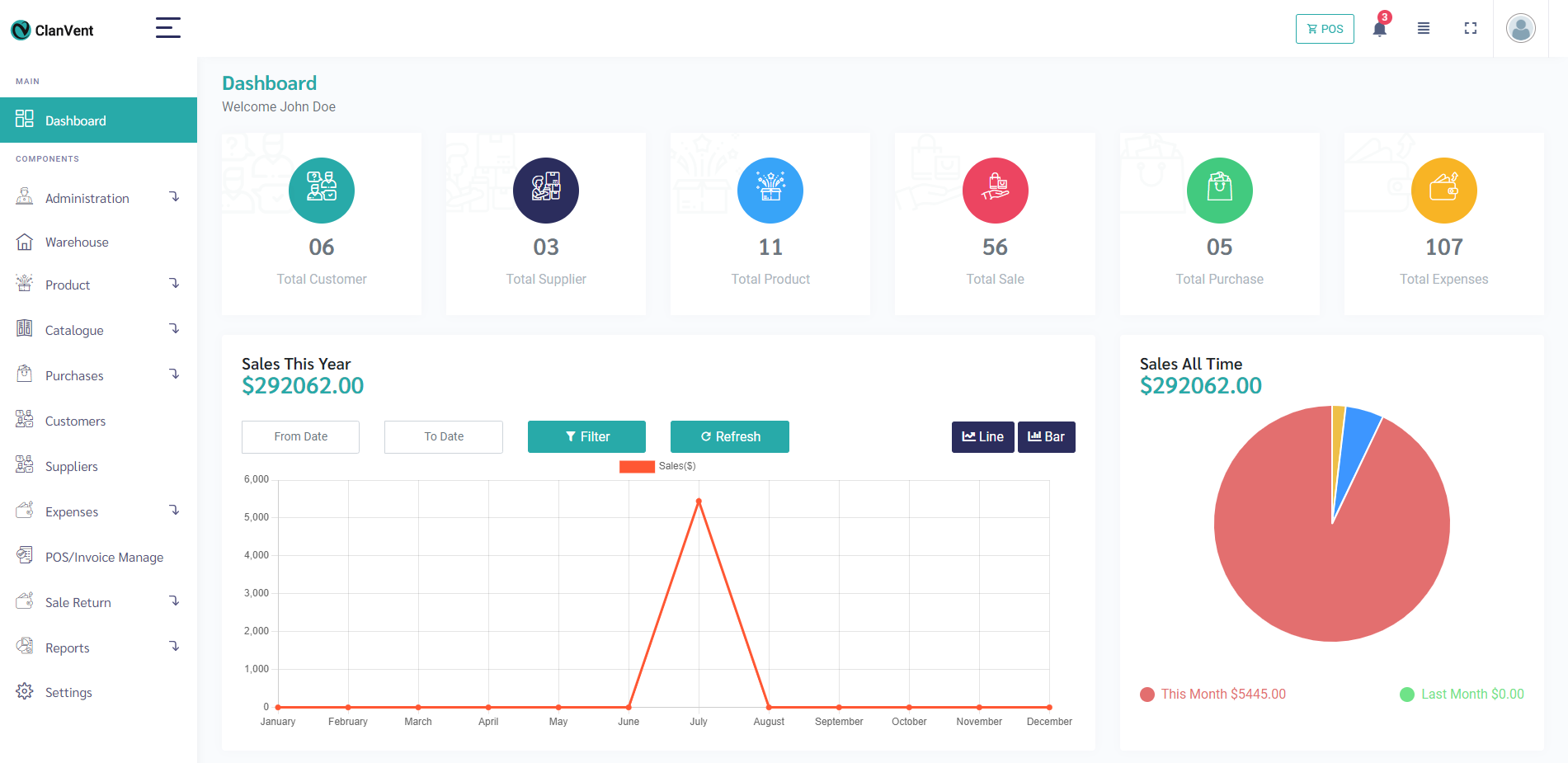Switch chart to Bar view
This screenshot has width=1568, height=763.
(x=1046, y=437)
